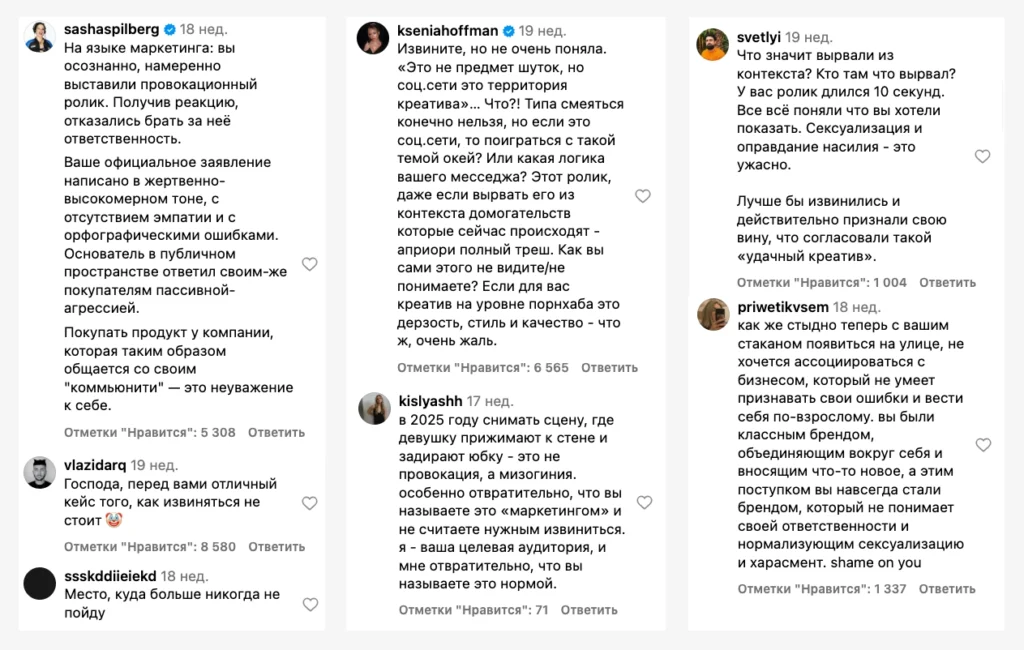
Task: Open the kislyashh username link
Action: pos(430,400)
